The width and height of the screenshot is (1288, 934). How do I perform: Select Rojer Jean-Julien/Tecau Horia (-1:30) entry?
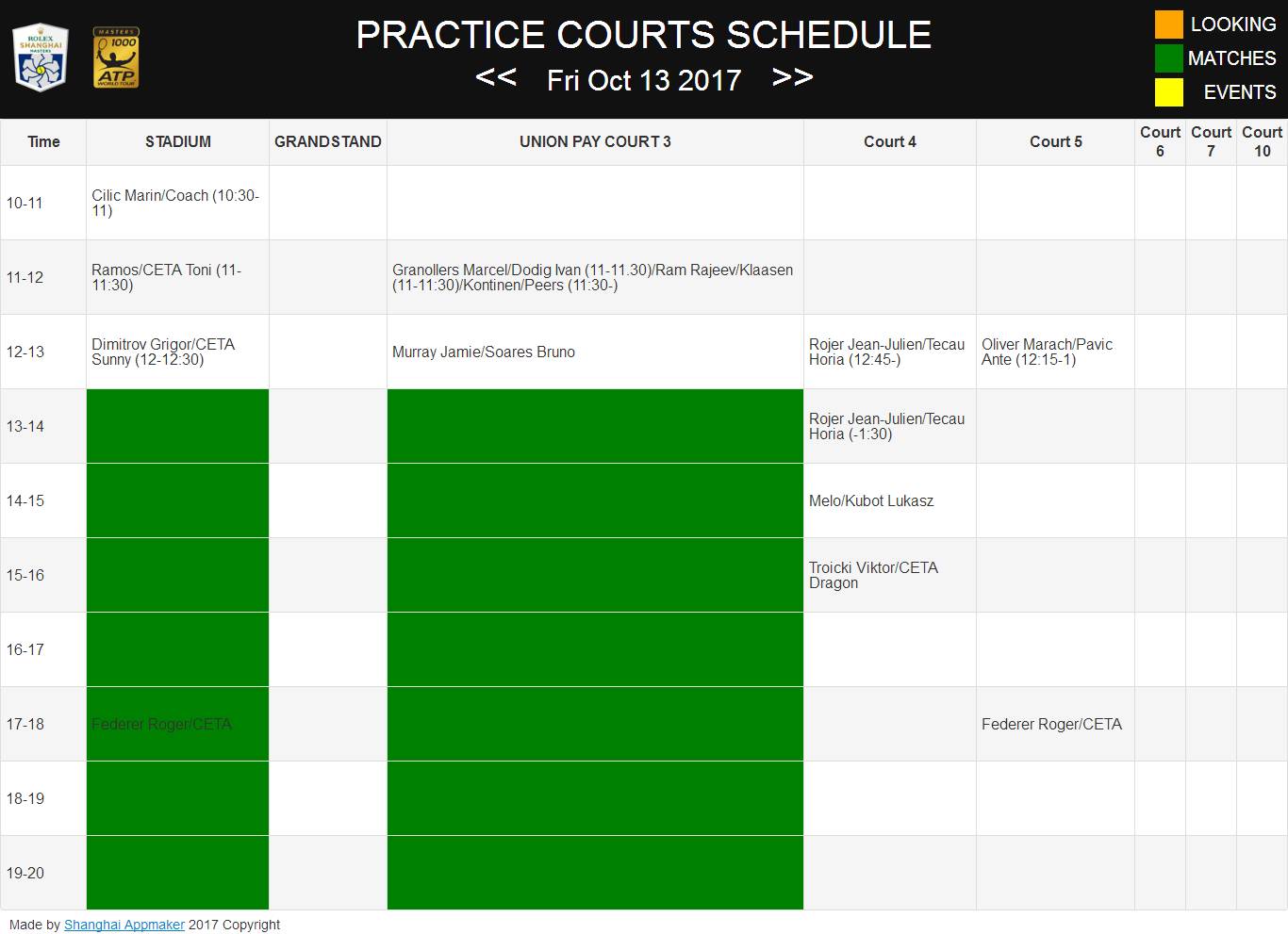(x=887, y=426)
